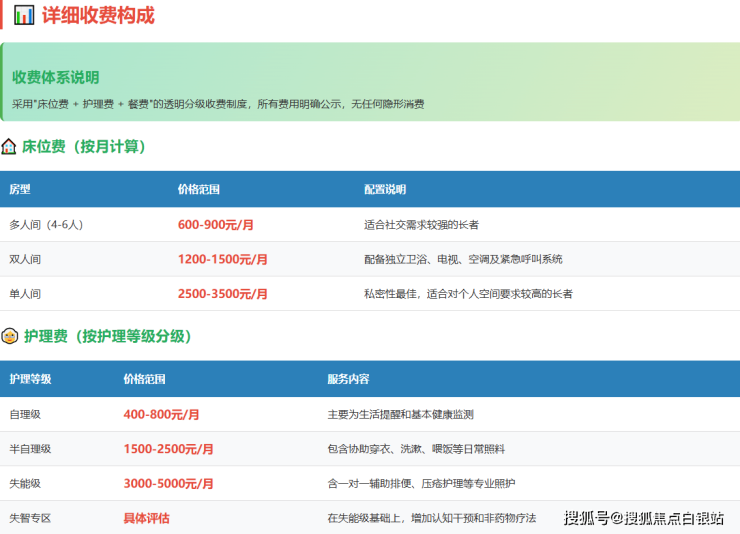Select the 自理级 row label
740x534 pixels.
point(25,414)
